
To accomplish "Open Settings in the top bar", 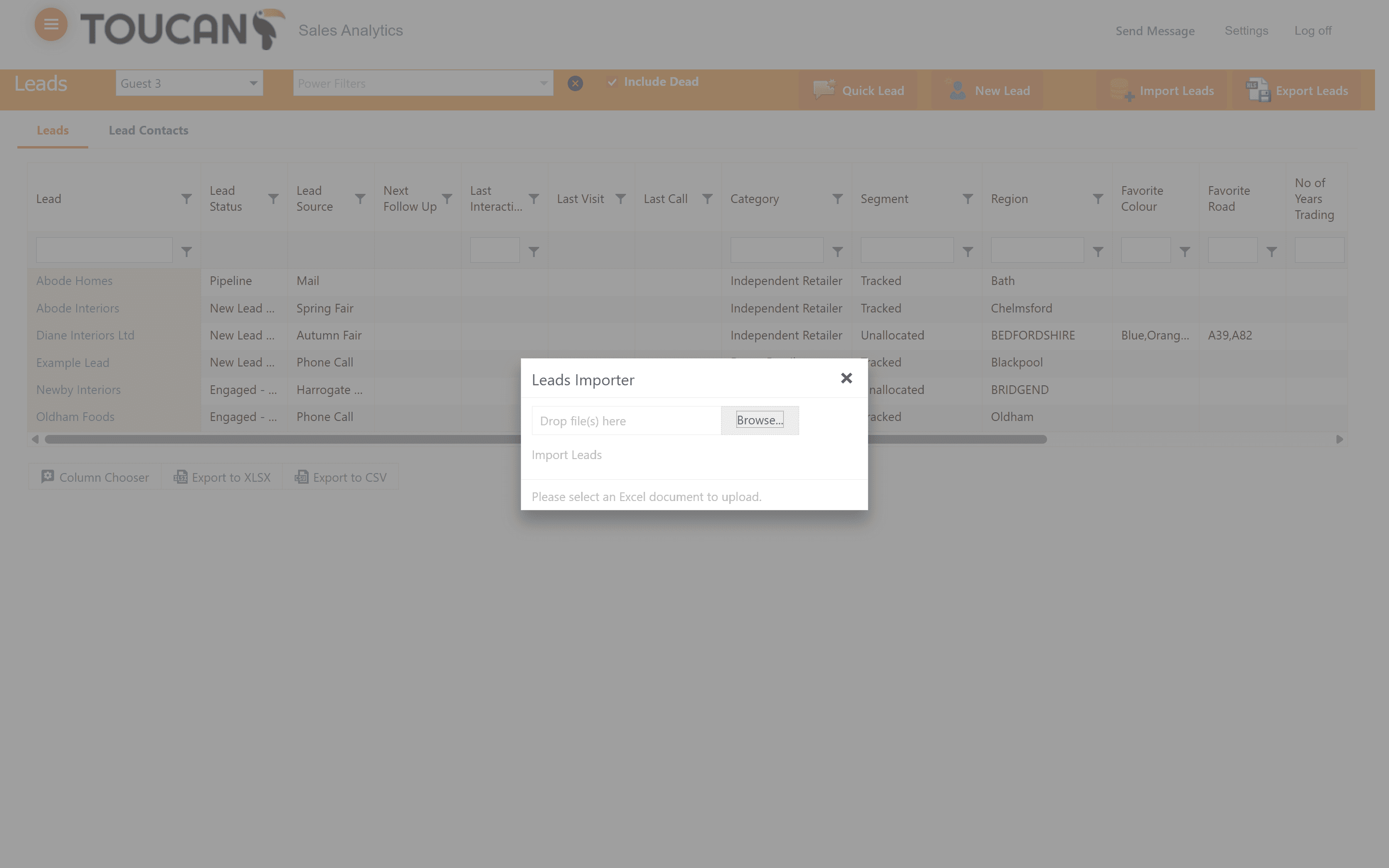I will (1246, 30).
